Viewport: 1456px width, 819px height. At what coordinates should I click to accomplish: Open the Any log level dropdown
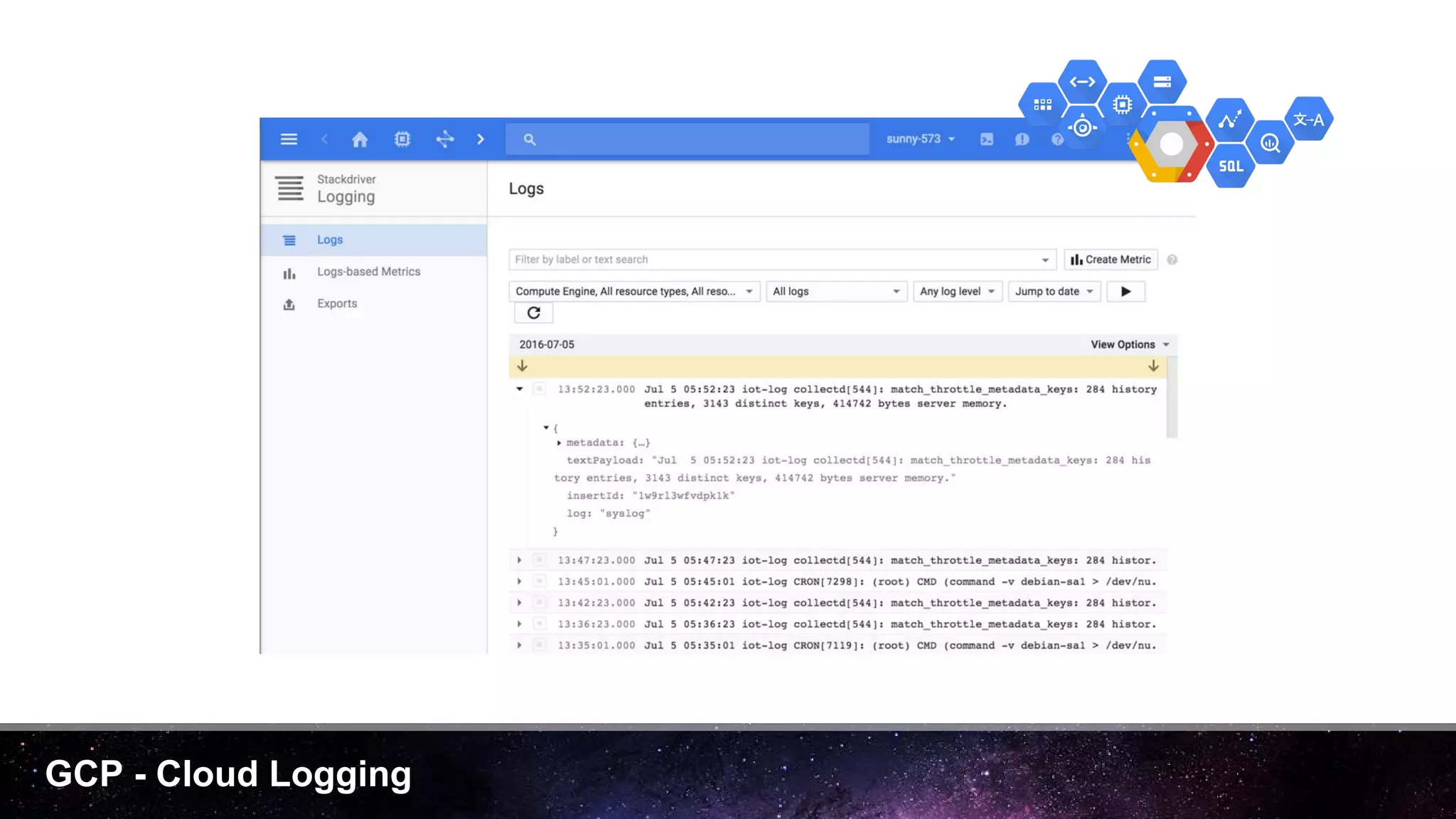957,291
